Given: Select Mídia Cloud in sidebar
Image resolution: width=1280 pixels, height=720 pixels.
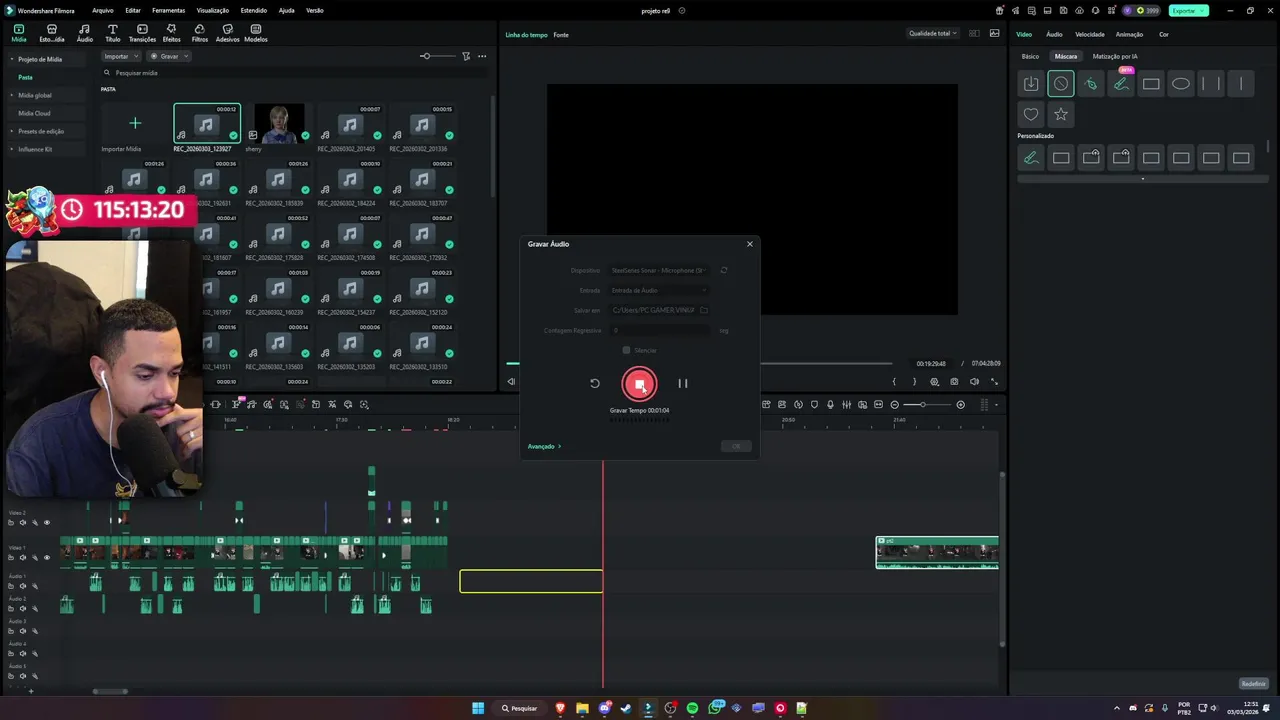Looking at the screenshot, I should [x=34, y=113].
